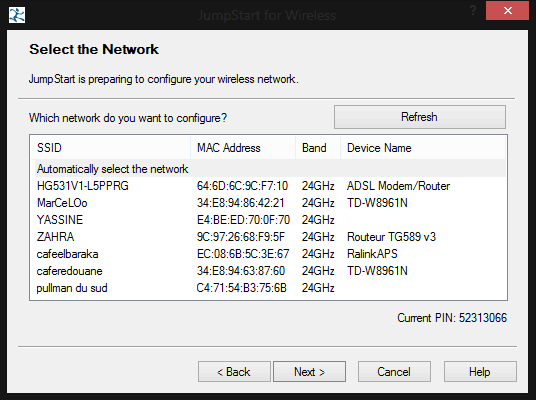Screen dimensions: 536x400
Task: Select 'Automatically select the network' row
Action: (270, 169)
